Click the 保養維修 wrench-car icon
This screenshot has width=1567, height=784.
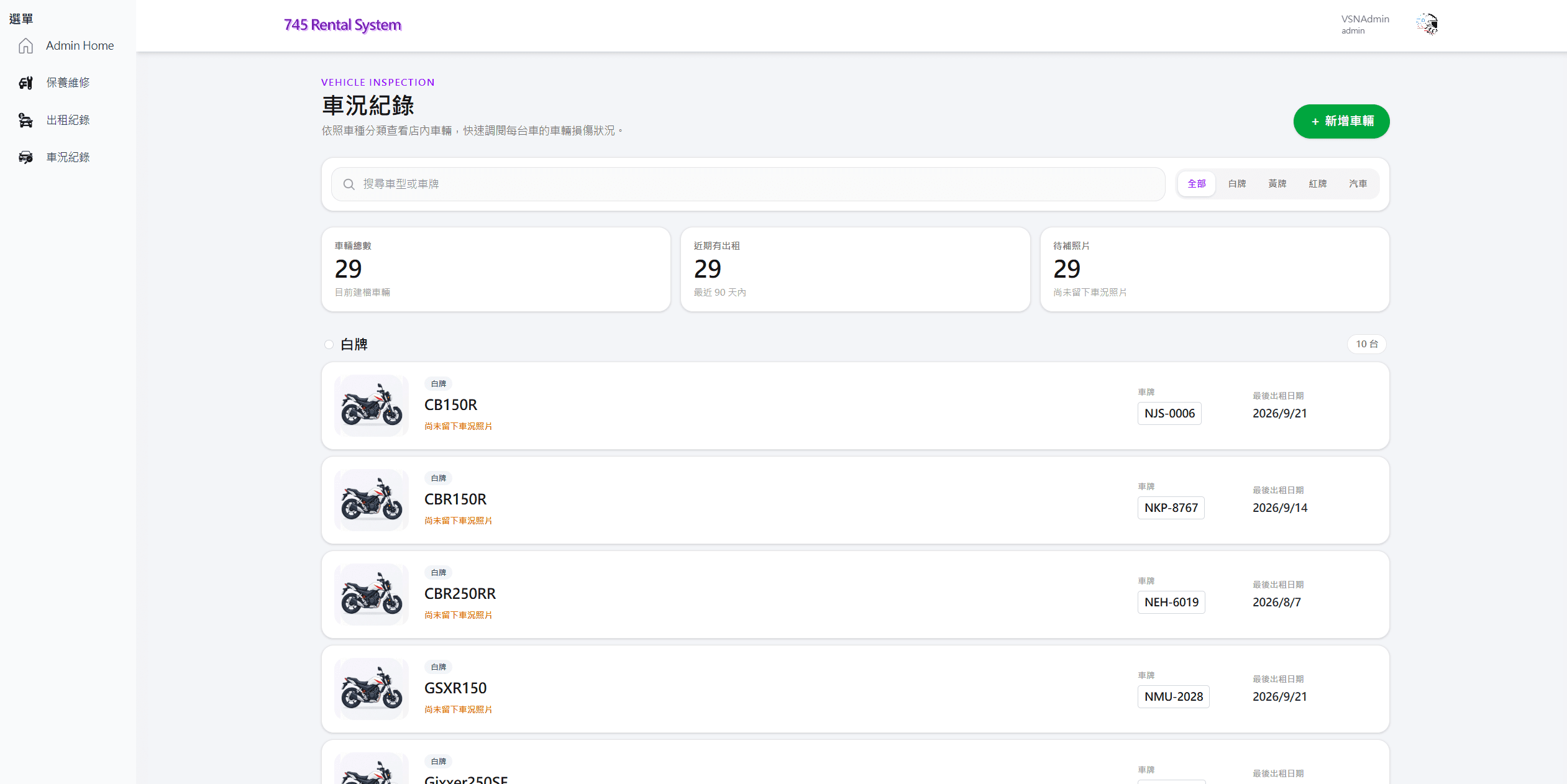tap(25, 83)
